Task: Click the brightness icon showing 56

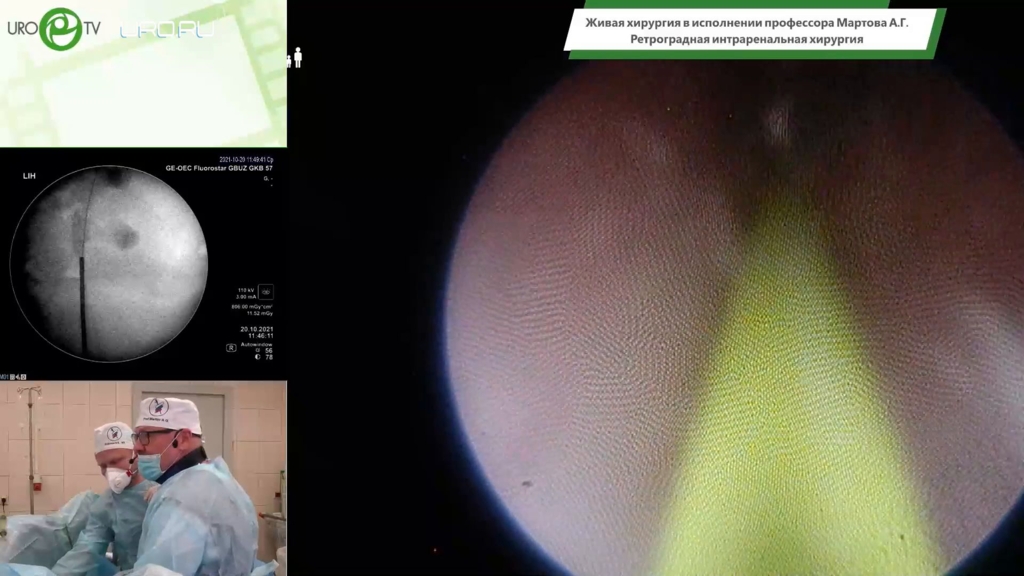Action: point(258,350)
